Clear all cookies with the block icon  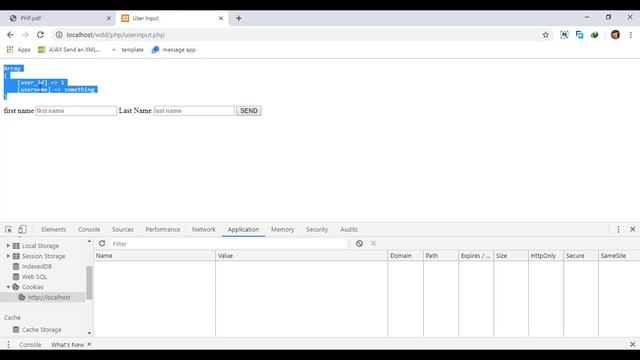(359, 243)
